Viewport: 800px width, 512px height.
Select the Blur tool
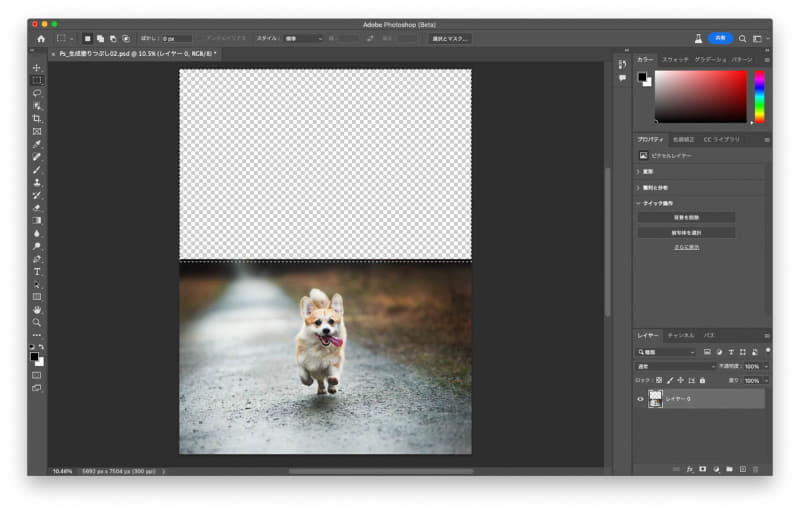click(x=37, y=234)
